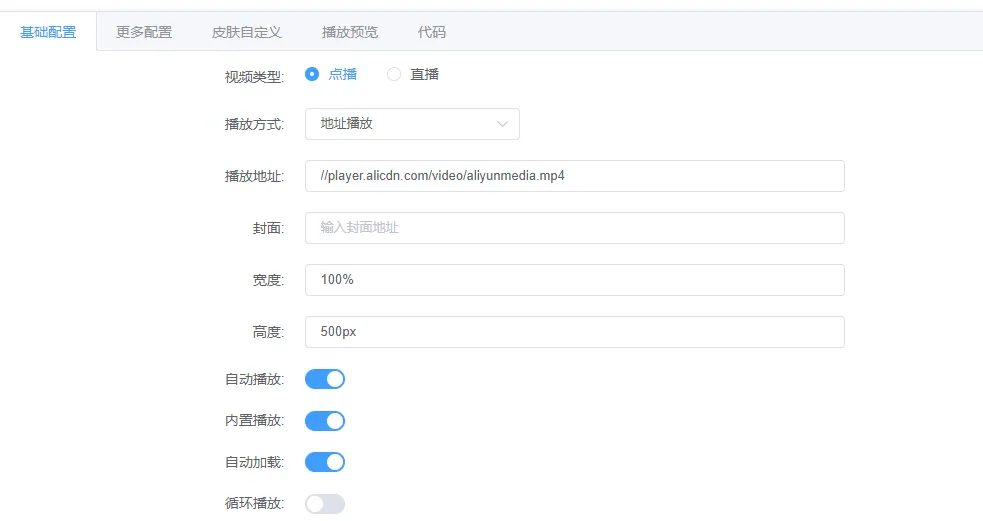Open the 代码 tab
The image size is (983, 521).
pos(431,32)
